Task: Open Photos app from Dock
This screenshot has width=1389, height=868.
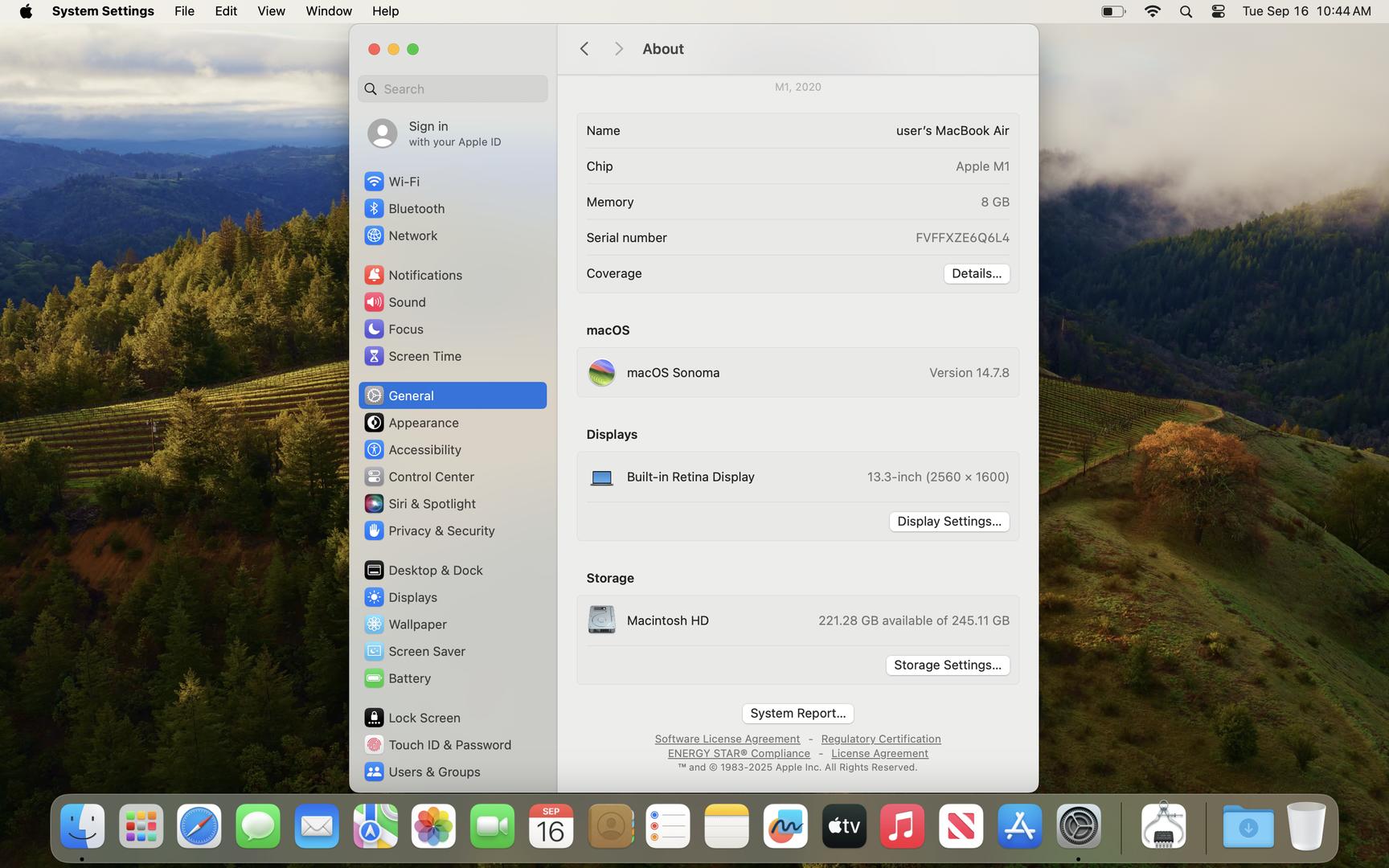Action: click(x=433, y=826)
